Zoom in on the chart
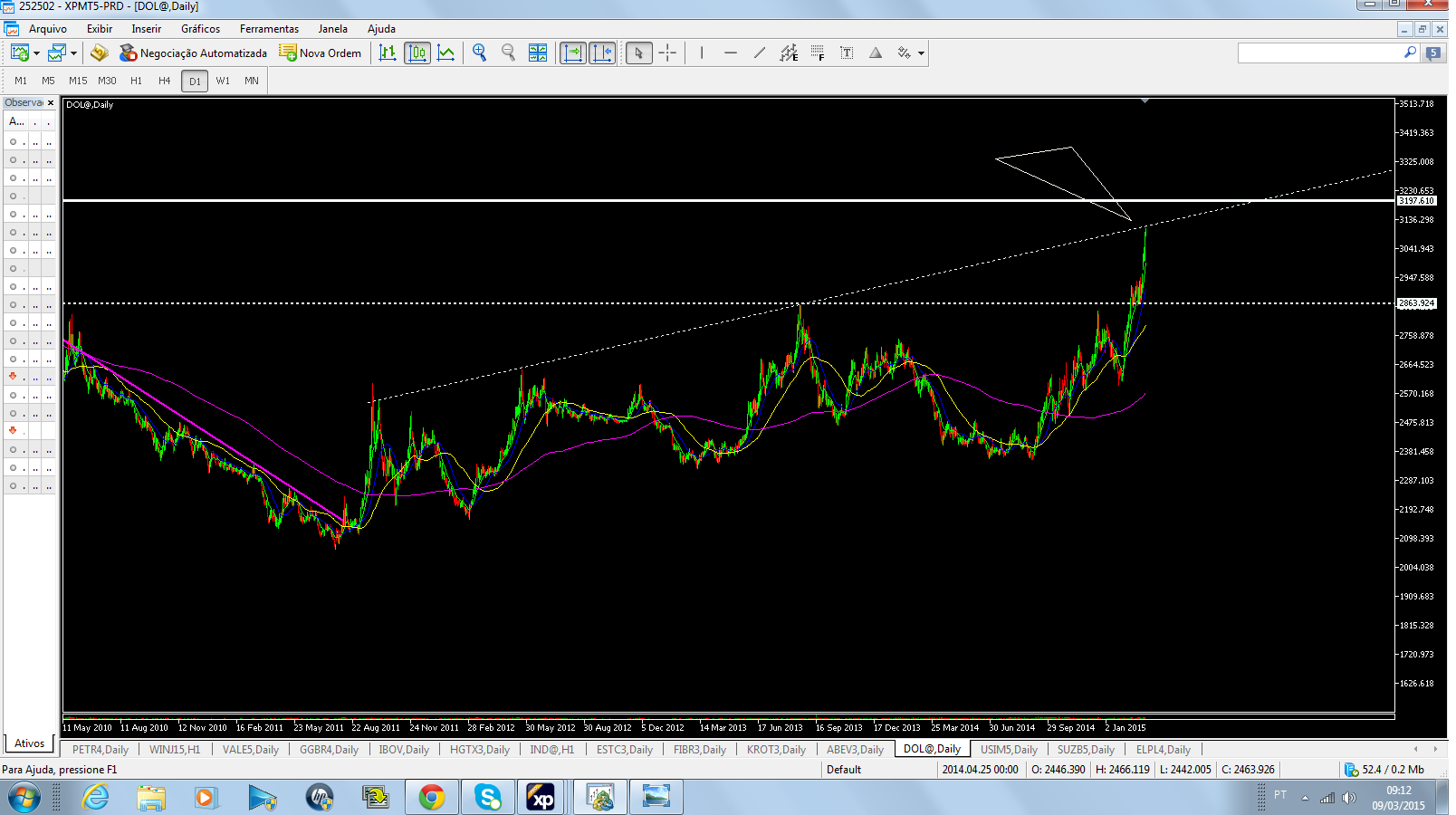The width and height of the screenshot is (1456, 815). (x=480, y=53)
